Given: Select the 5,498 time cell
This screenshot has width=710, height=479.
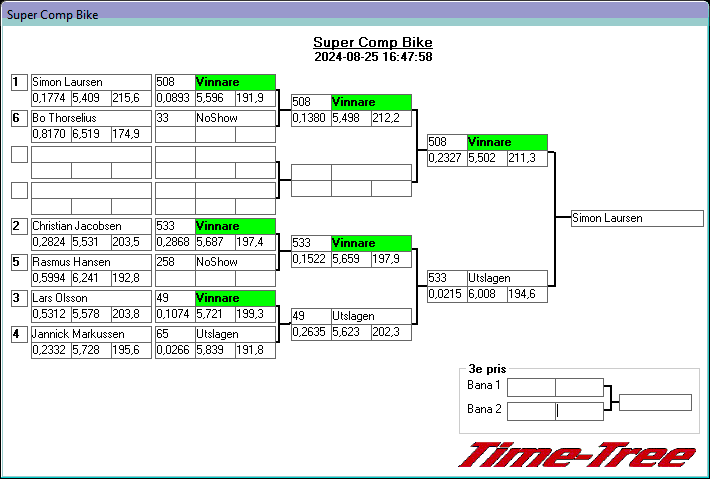Looking at the screenshot, I should click(351, 118).
